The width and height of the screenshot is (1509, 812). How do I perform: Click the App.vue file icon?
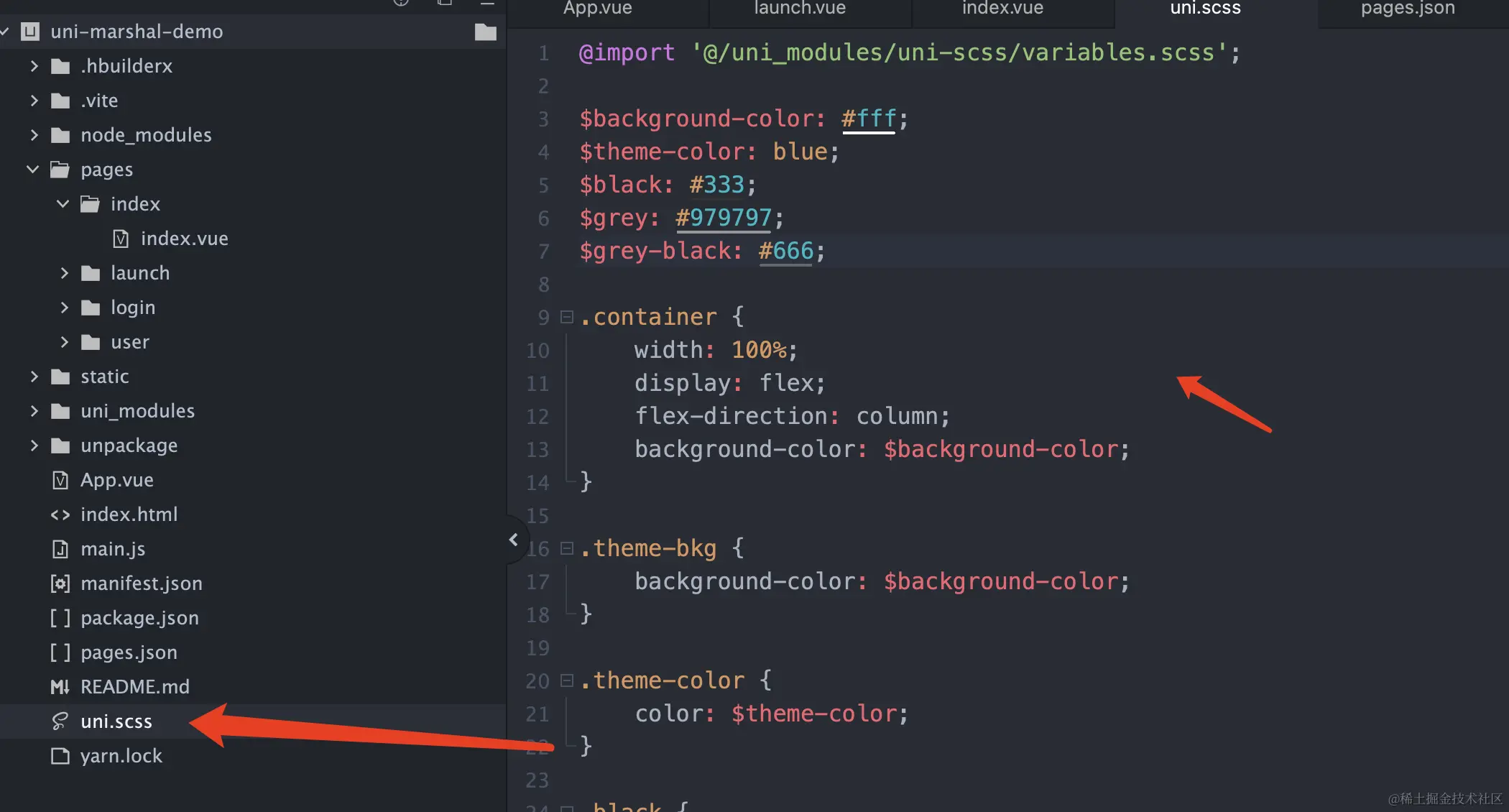(x=60, y=480)
